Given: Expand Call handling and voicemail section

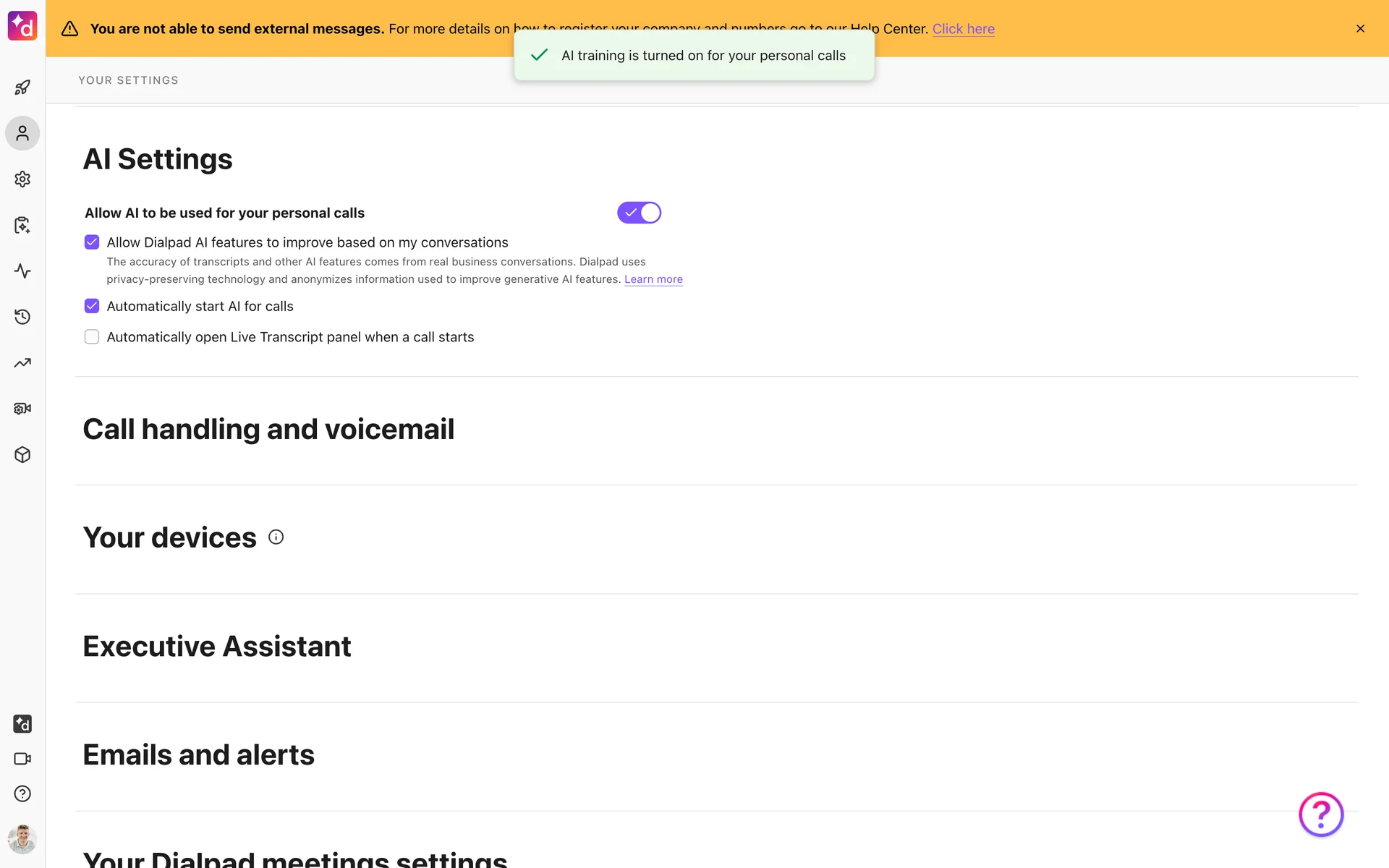Looking at the screenshot, I should (268, 430).
